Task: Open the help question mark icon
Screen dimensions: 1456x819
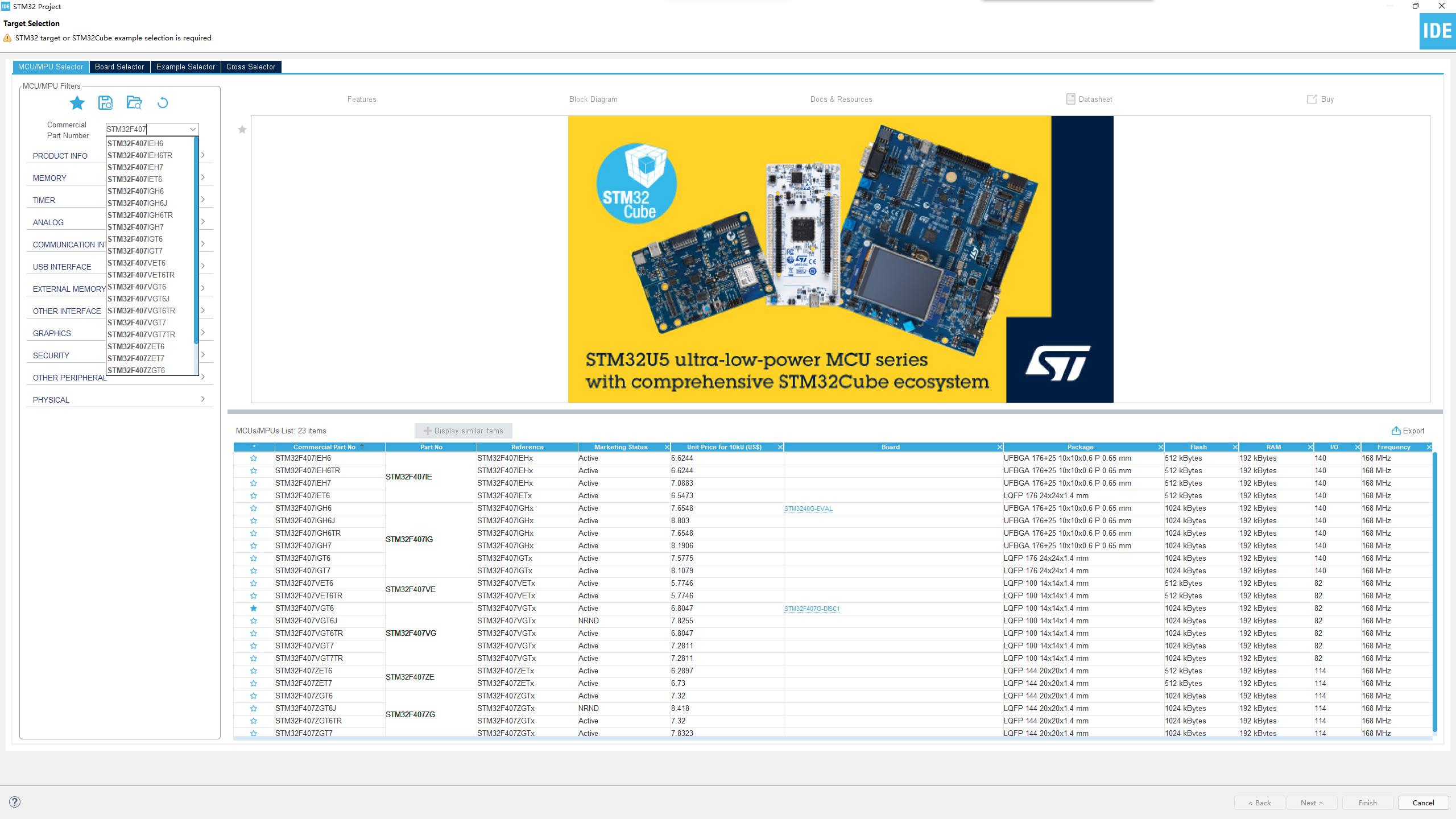Action: (x=15, y=802)
